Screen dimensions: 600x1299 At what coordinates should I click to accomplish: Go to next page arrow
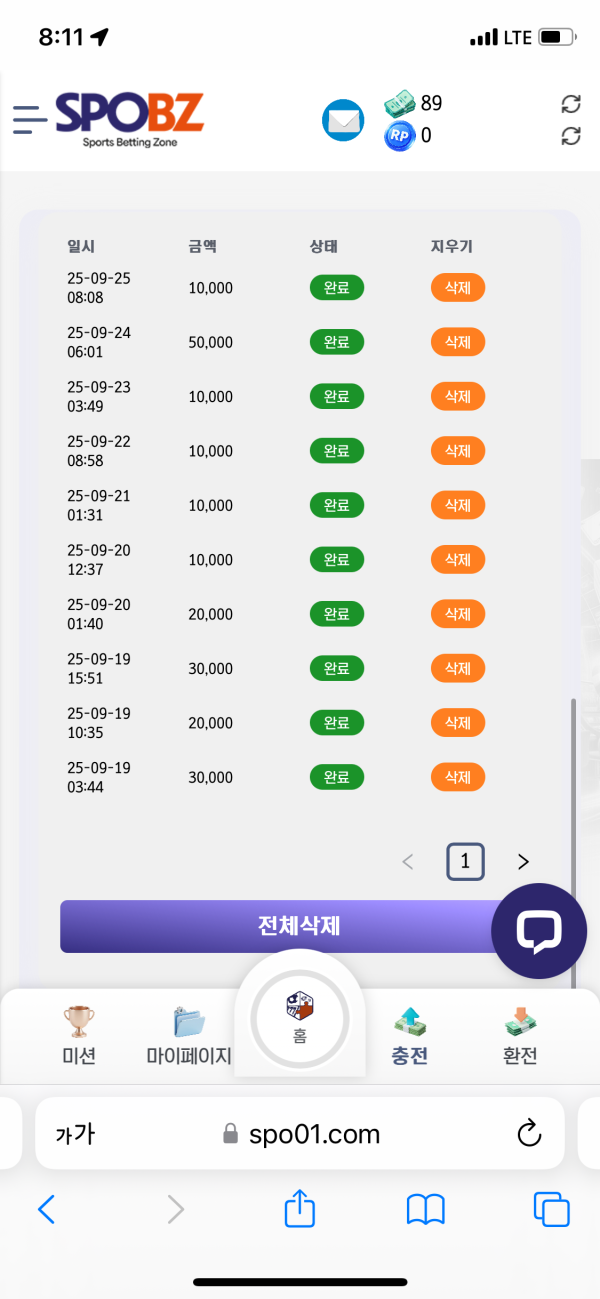tap(523, 862)
